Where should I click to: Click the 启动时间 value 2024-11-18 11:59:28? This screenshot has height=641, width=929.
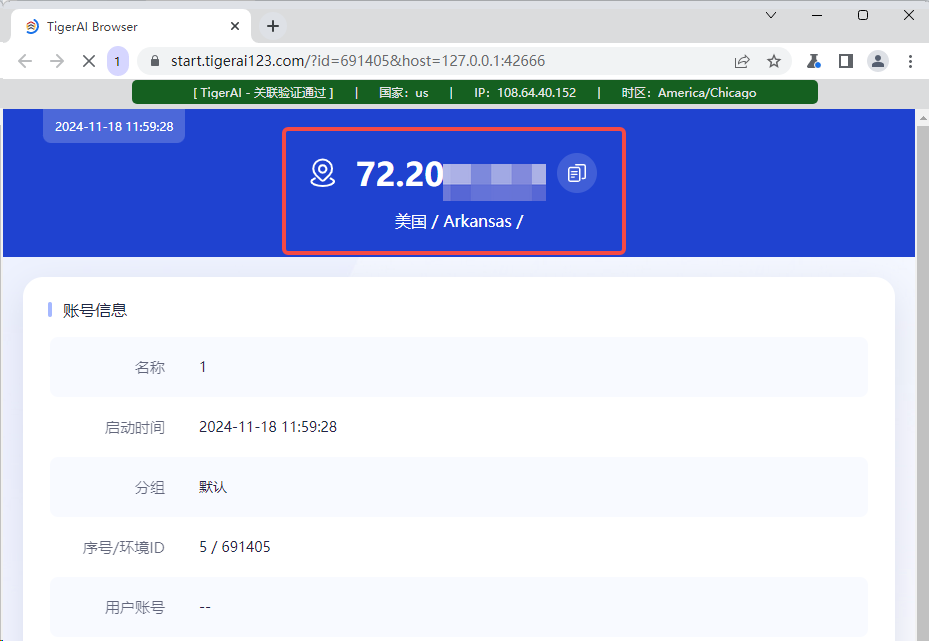click(268, 427)
